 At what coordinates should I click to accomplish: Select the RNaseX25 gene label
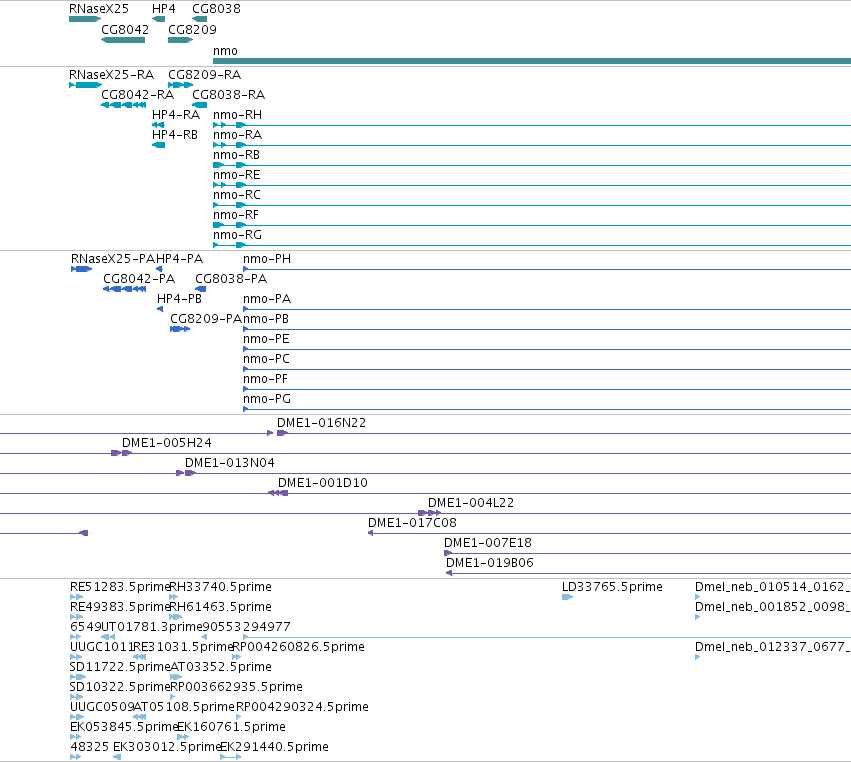(x=99, y=9)
